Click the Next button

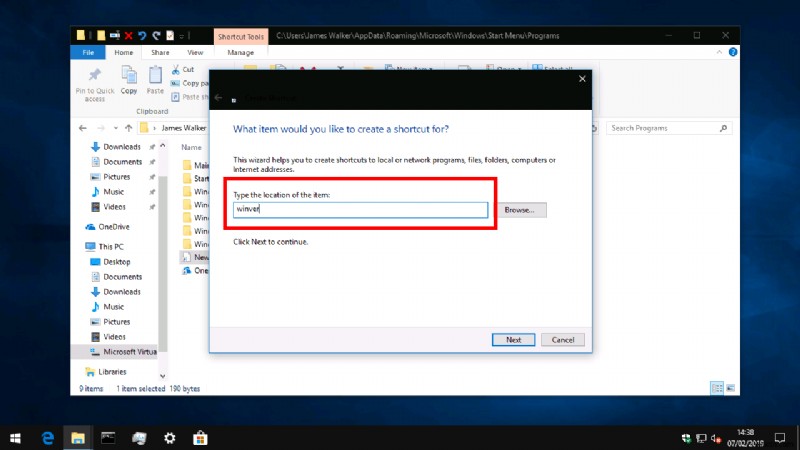point(513,340)
